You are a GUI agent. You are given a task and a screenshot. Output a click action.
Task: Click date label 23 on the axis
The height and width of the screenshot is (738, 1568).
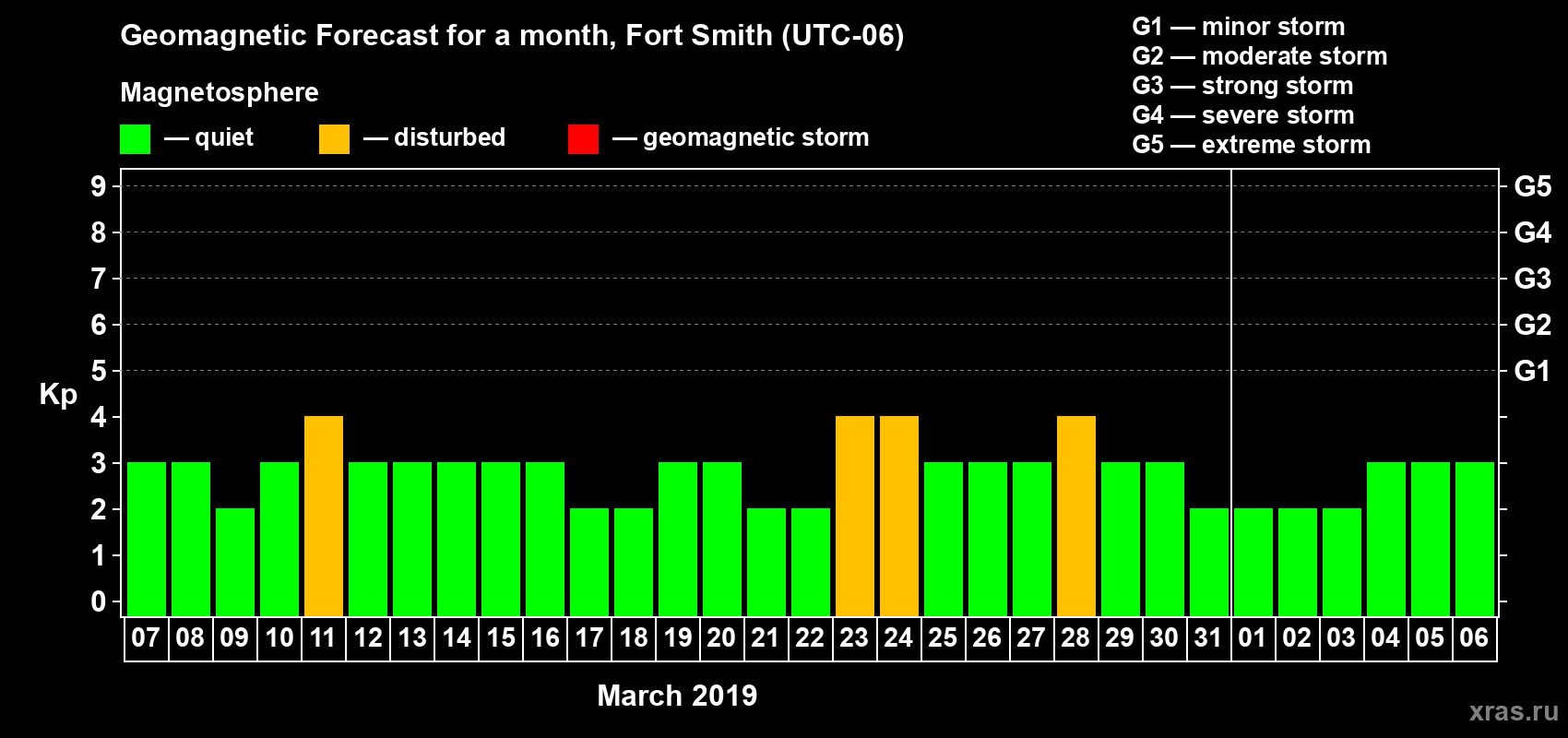[x=854, y=637]
